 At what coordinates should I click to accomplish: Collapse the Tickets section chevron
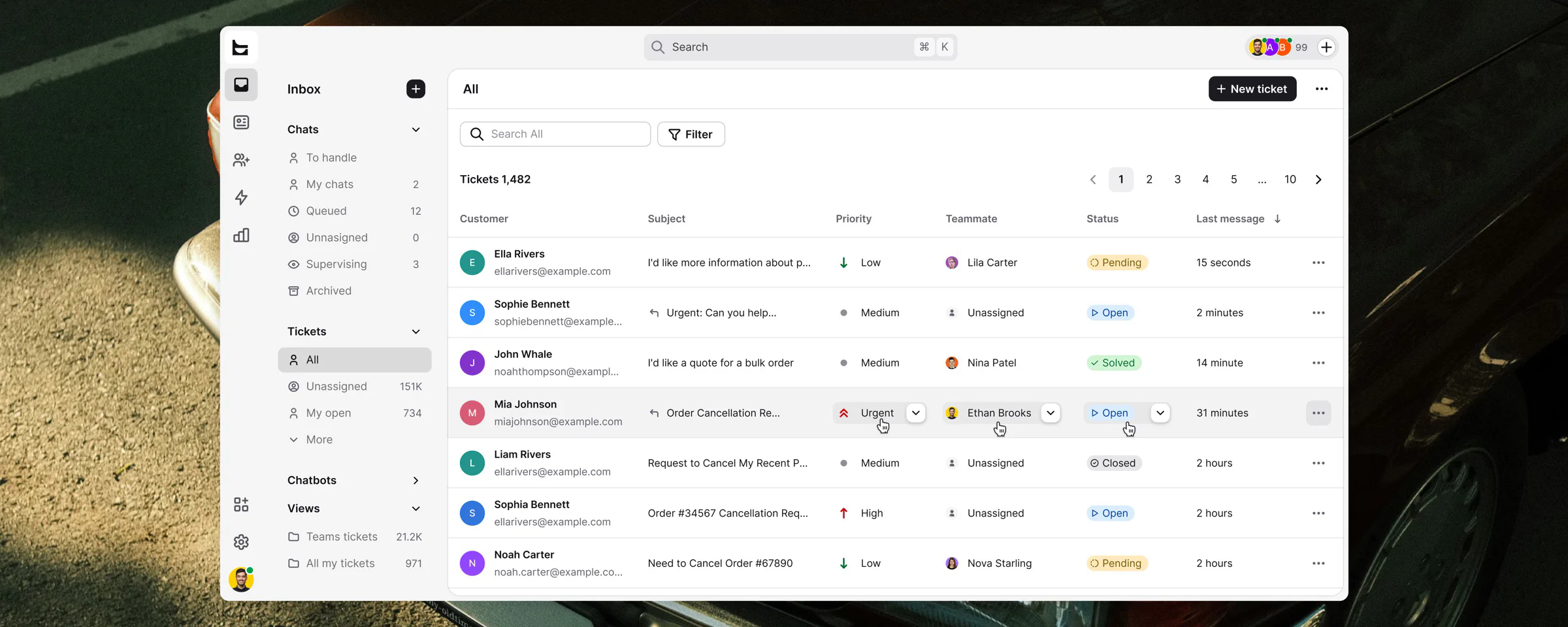(x=416, y=332)
